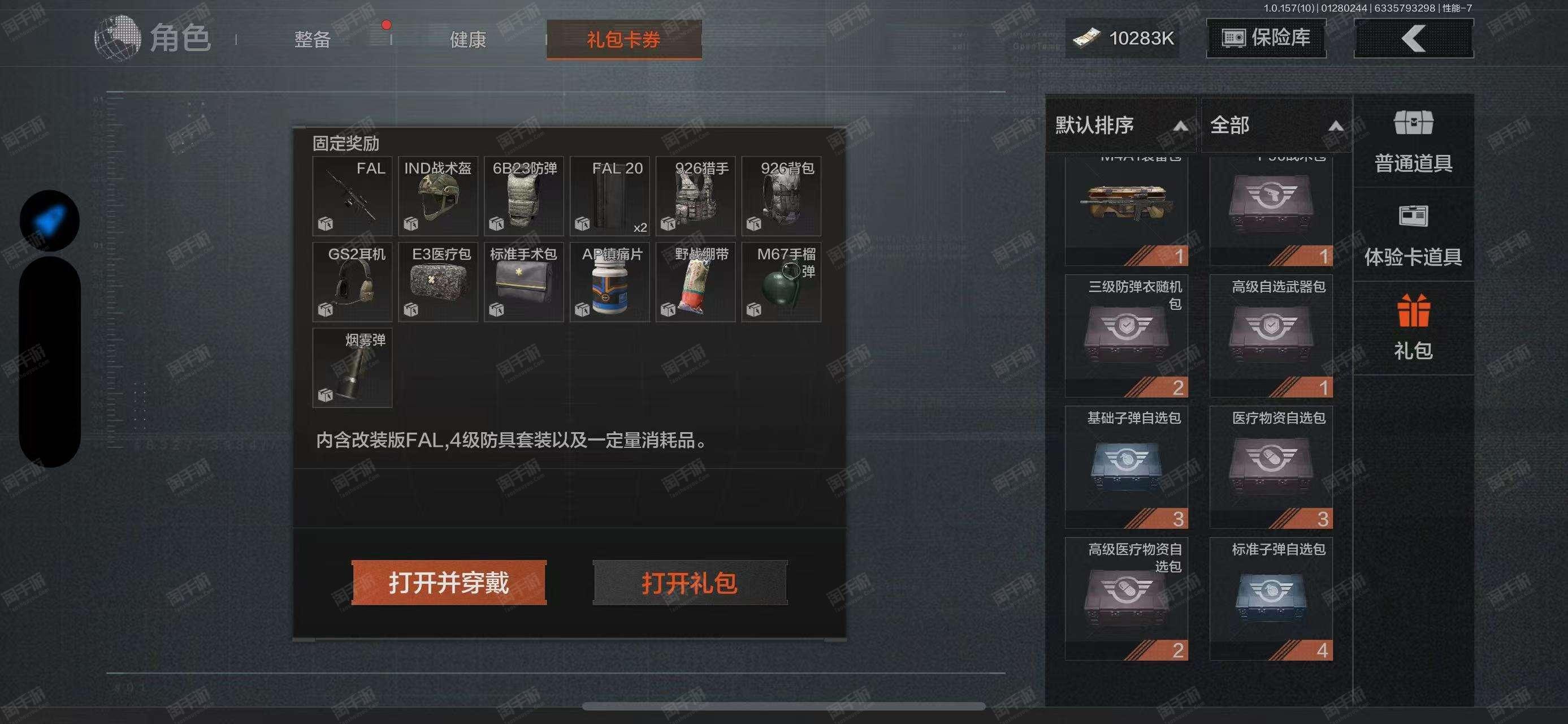Open the 保险库 vault

(x=1266, y=38)
